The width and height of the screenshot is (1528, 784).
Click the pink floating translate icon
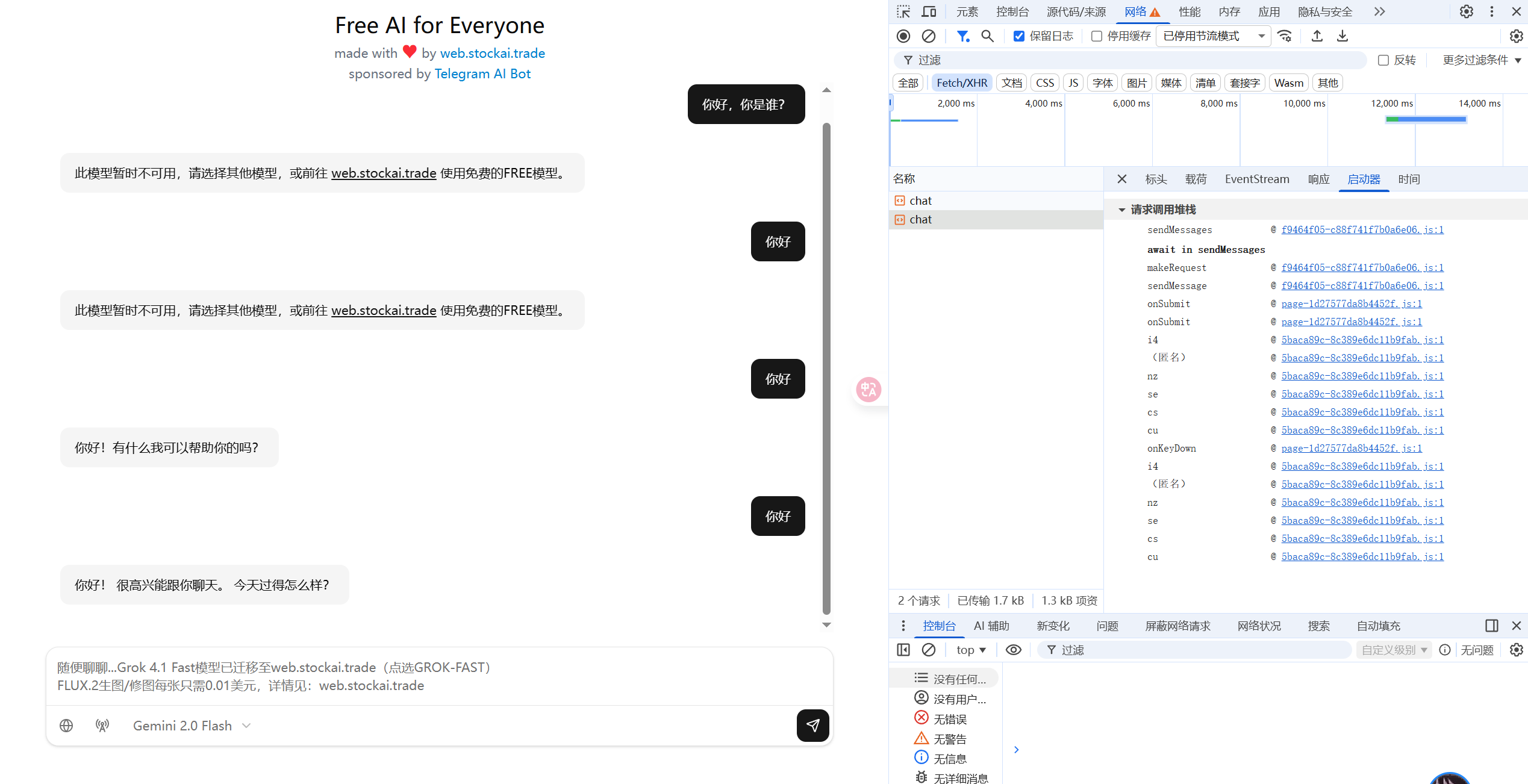[869, 390]
